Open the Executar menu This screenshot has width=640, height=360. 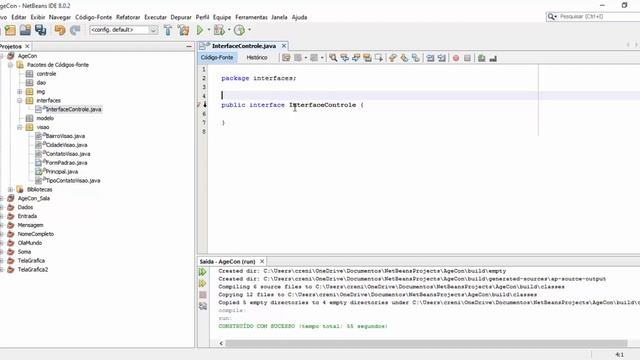[x=156, y=17]
